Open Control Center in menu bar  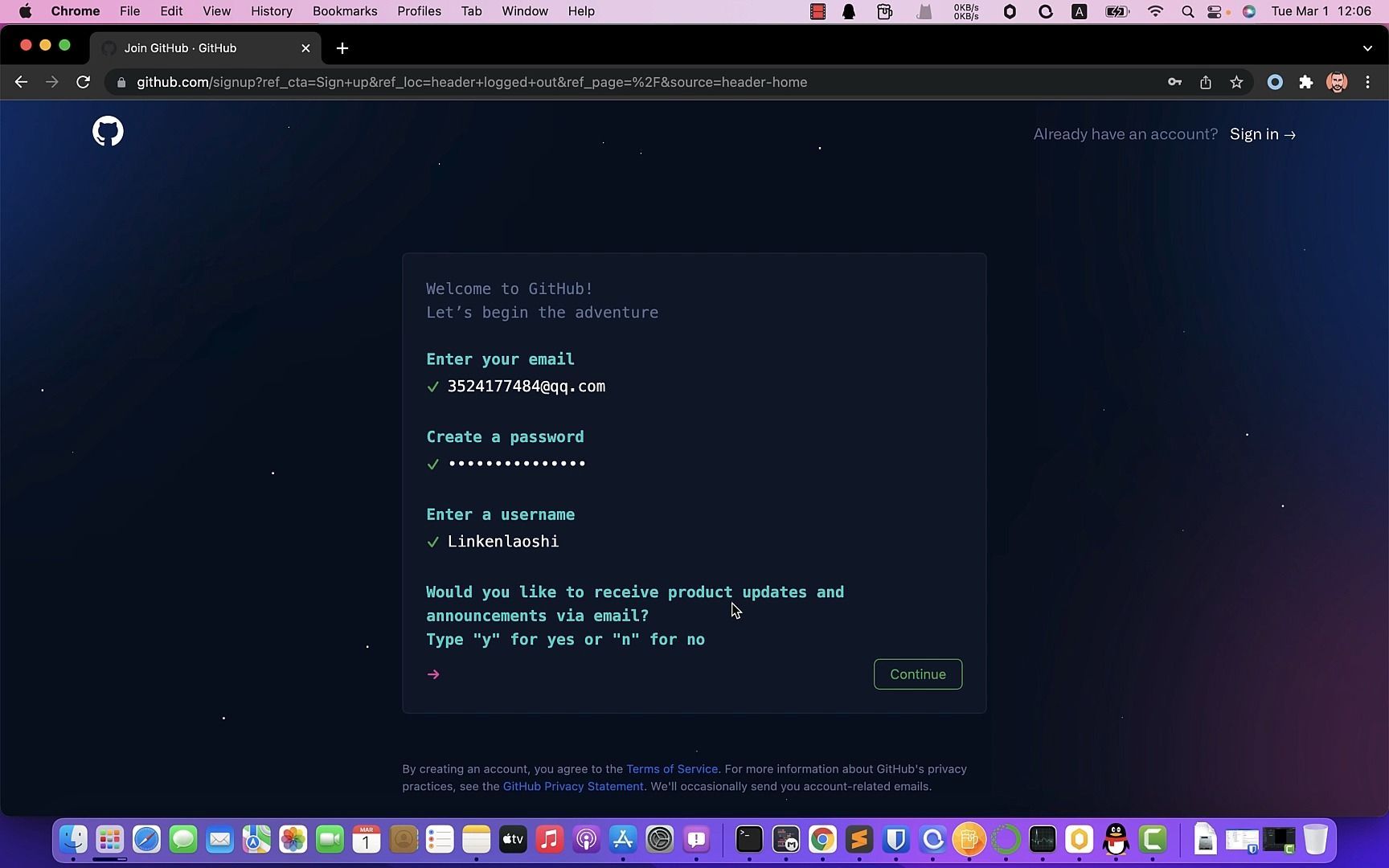pos(1215,11)
